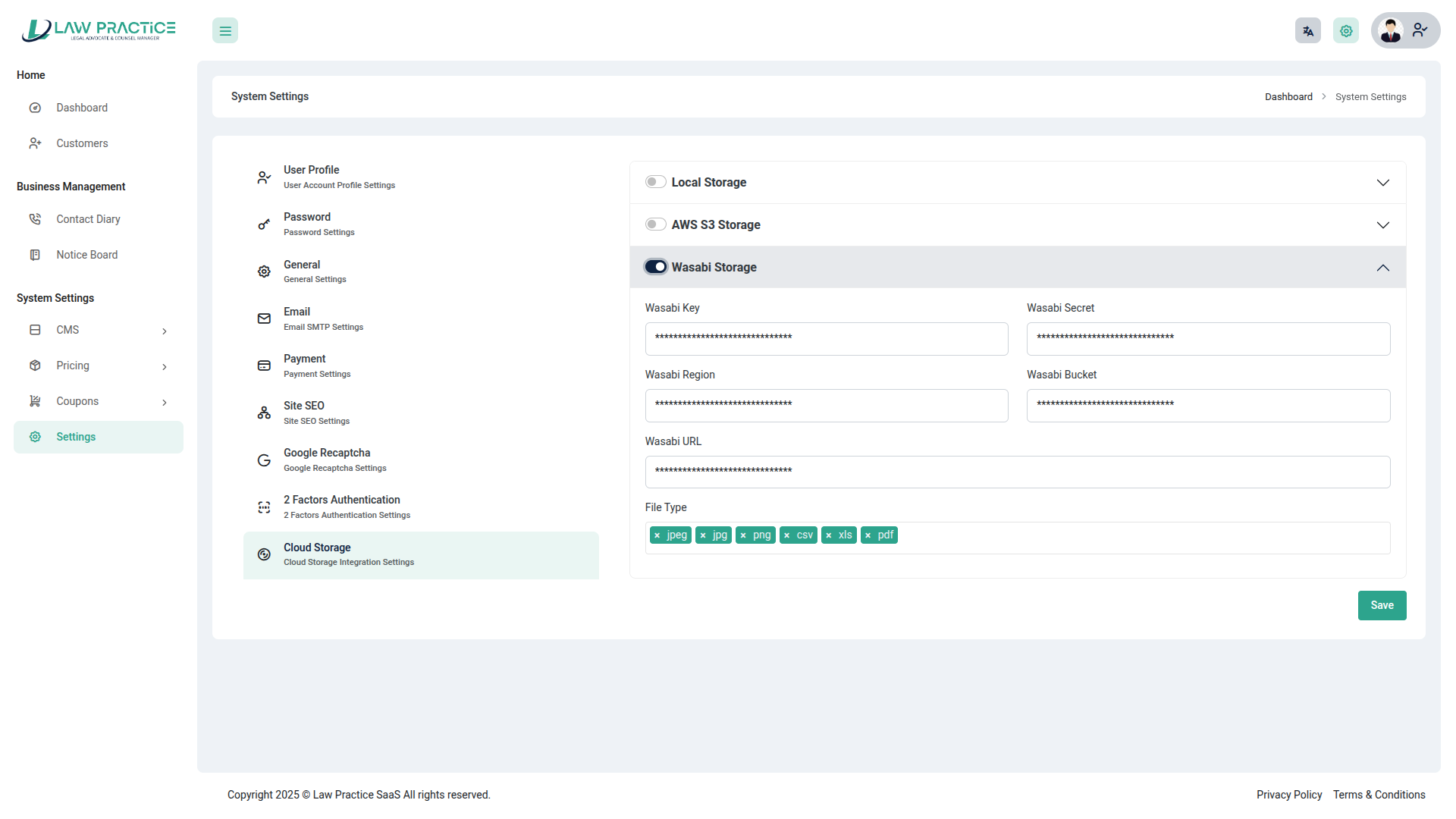The width and height of the screenshot is (1456, 819).
Task: Expand the Pricing sidebar submenu
Action: 165,366
